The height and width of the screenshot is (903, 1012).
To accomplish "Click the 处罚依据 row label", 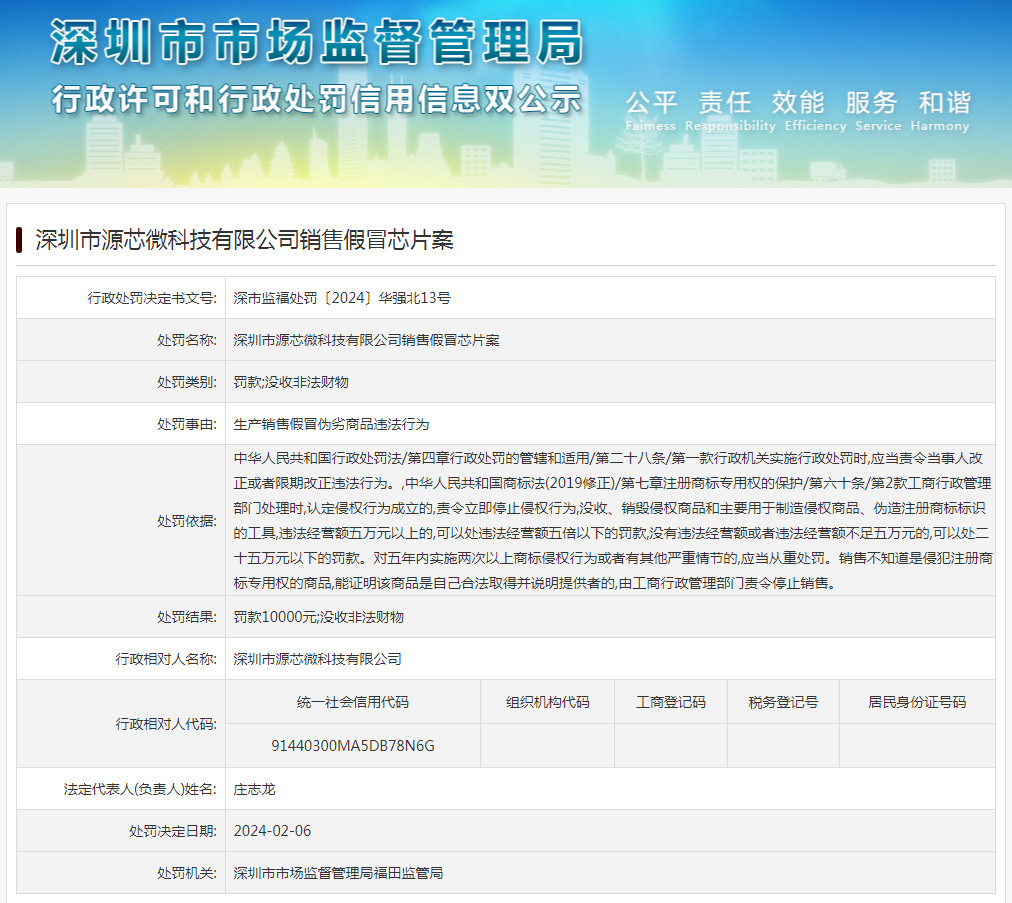I will (x=186, y=521).
